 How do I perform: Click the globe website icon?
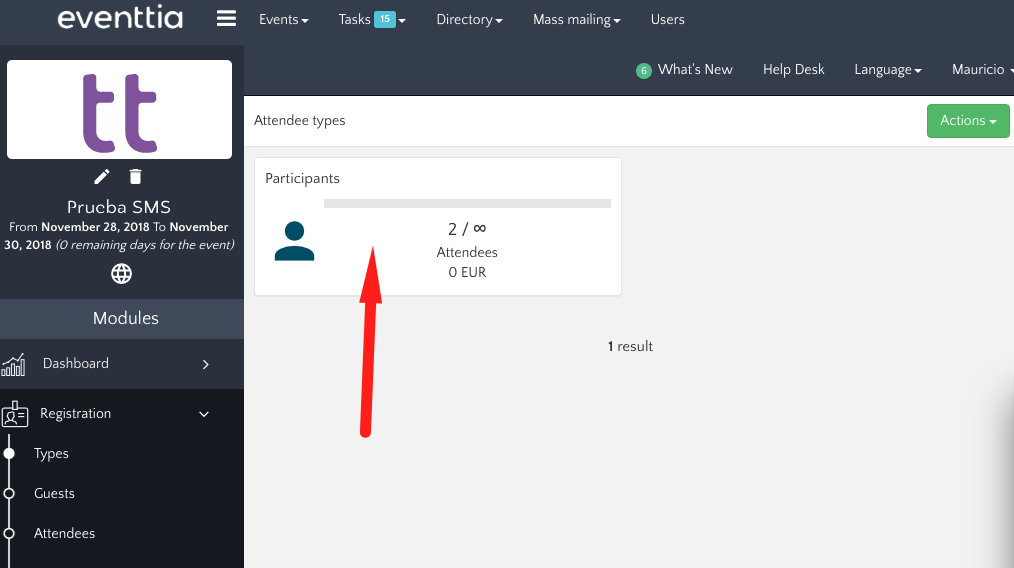pyautogui.click(x=121, y=273)
